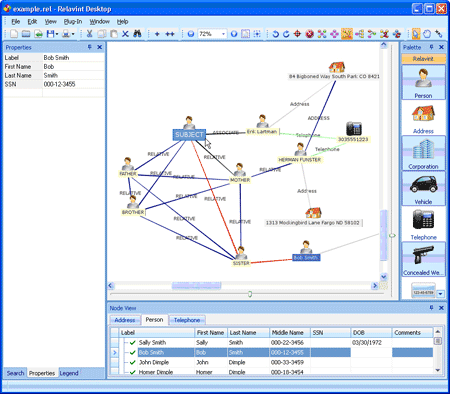The image size is (450, 394).
Task: Open the View menu
Action: coord(51,22)
